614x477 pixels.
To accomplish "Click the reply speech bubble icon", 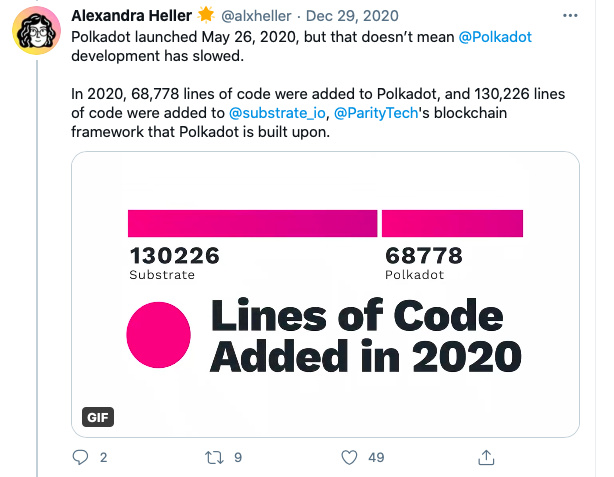I will pyautogui.click(x=80, y=457).
